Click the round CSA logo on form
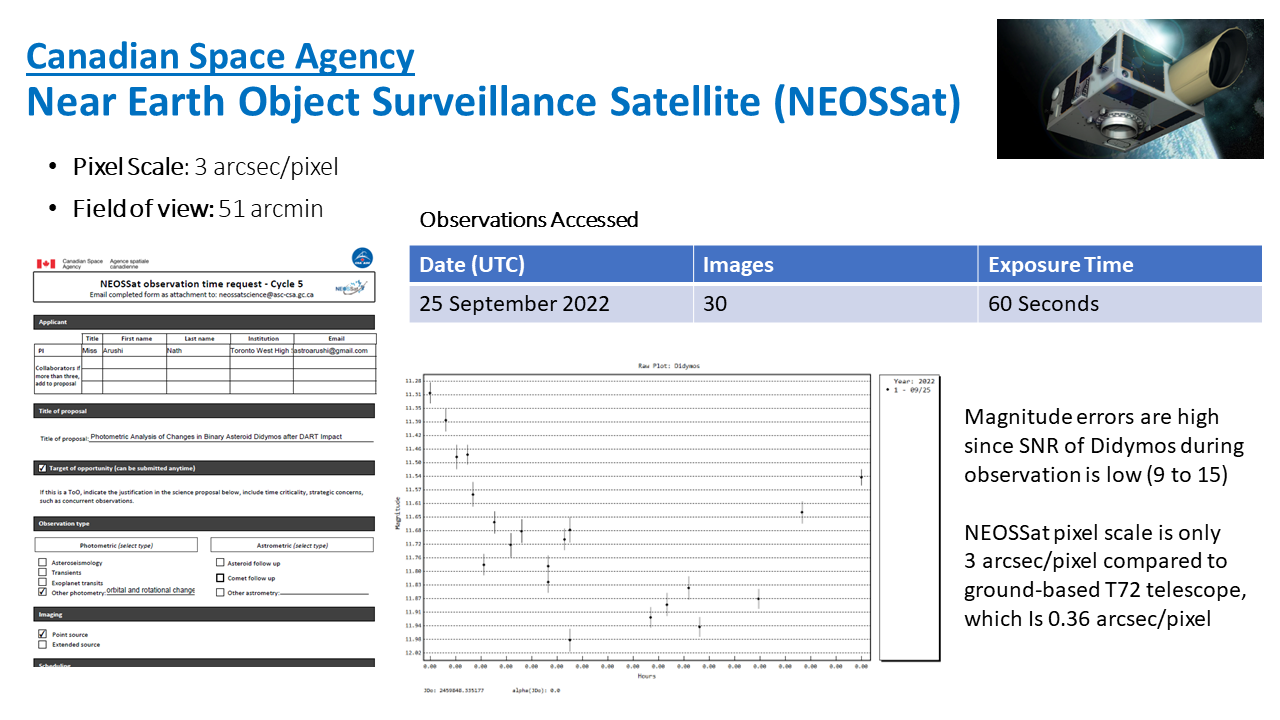 click(362, 259)
